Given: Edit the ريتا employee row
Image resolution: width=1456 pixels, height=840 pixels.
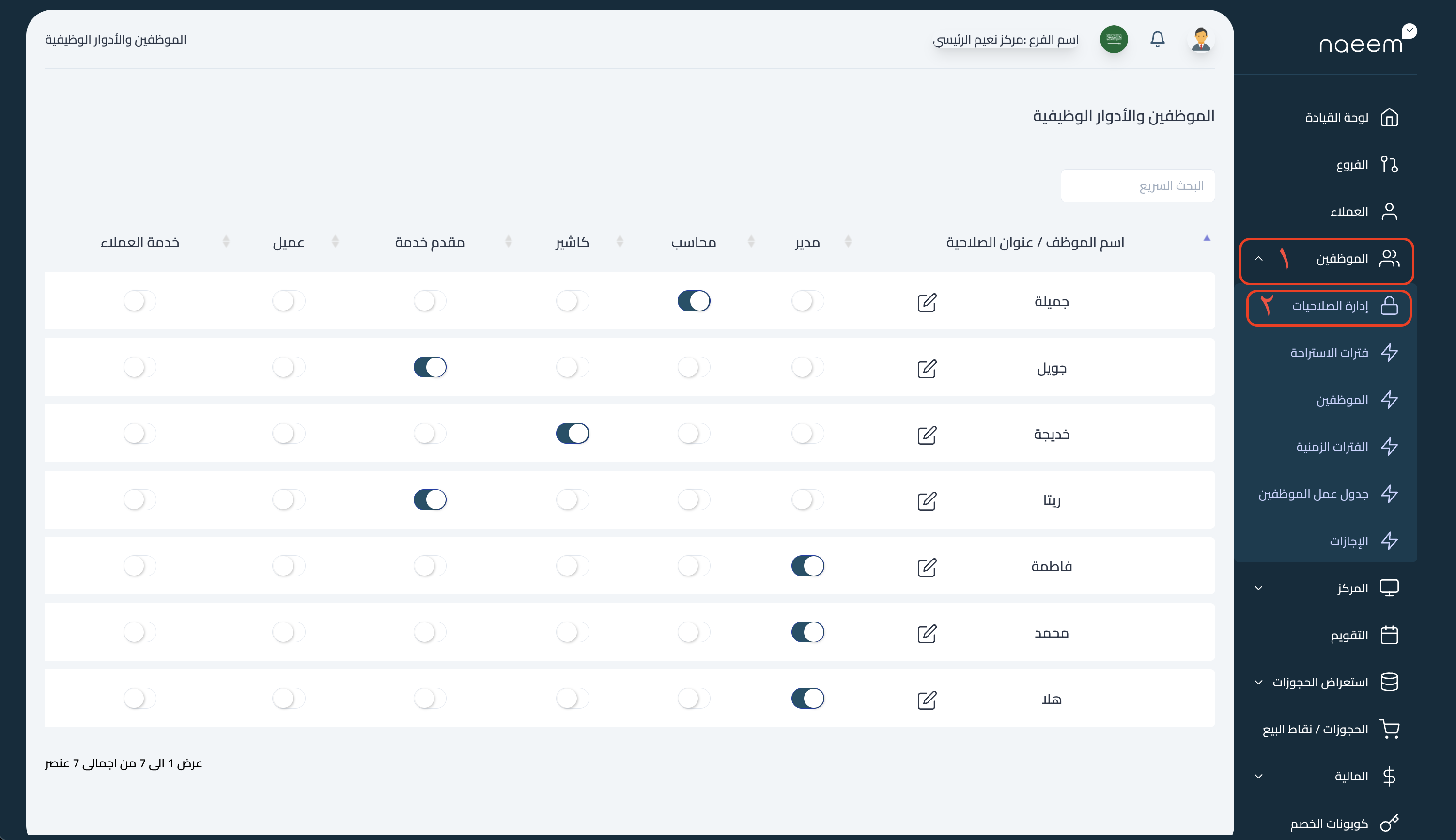Looking at the screenshot, I should (x=927, y=501).
